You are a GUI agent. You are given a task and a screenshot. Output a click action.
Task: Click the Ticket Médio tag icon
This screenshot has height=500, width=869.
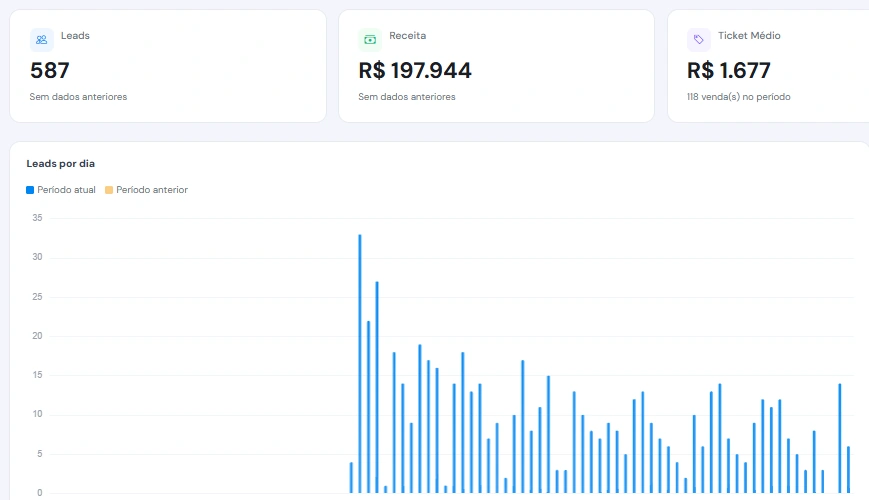click(699, 40)
